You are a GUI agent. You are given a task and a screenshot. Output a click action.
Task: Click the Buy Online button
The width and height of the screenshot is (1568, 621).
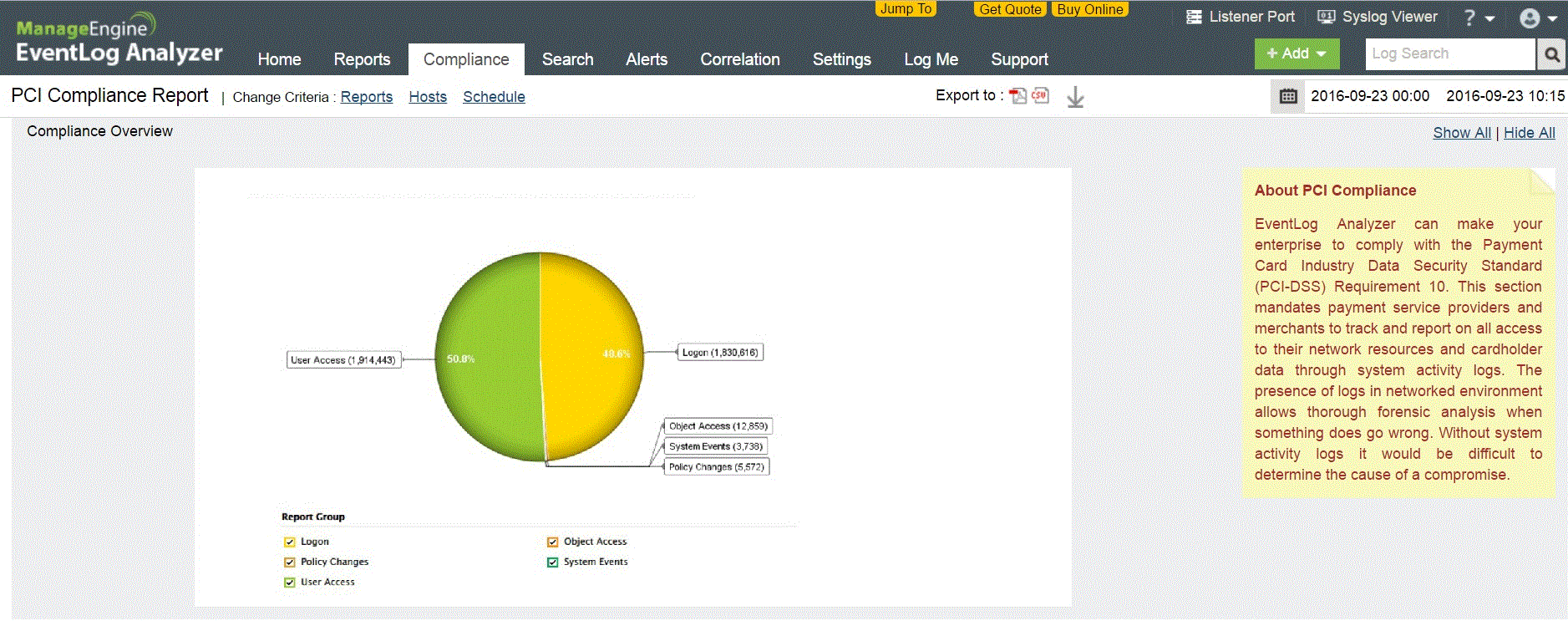[x=1089, y=9]
